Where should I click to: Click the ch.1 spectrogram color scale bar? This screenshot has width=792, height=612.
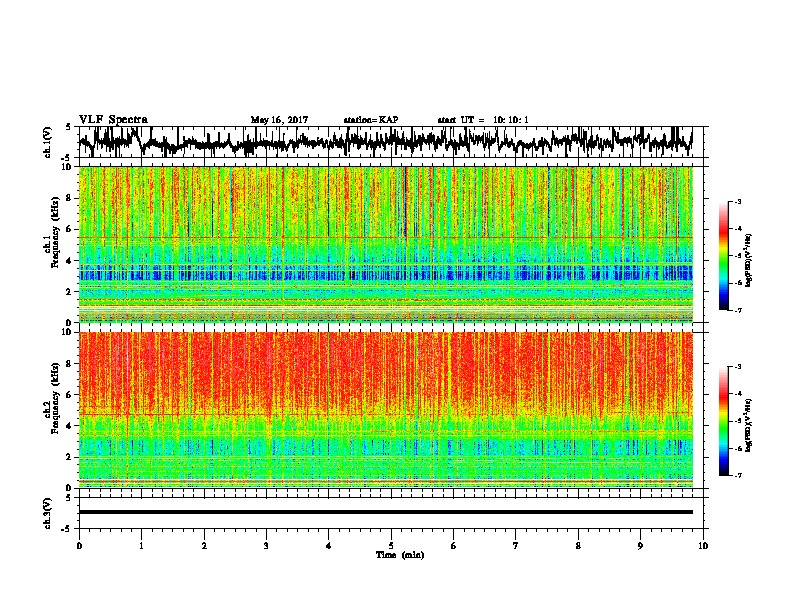[x=724, y=256]
